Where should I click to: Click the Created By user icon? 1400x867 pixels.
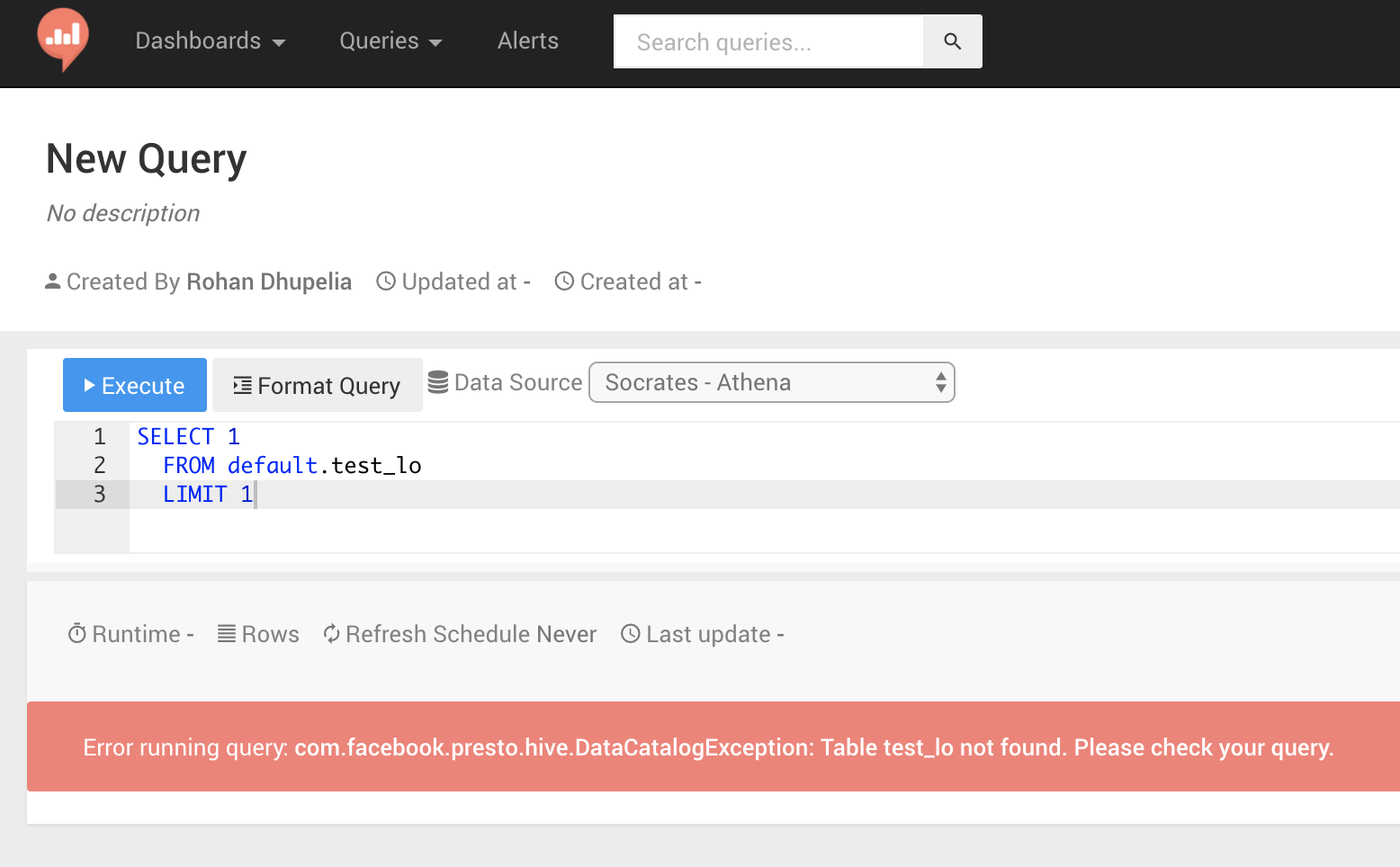click(x=53, y=282)
